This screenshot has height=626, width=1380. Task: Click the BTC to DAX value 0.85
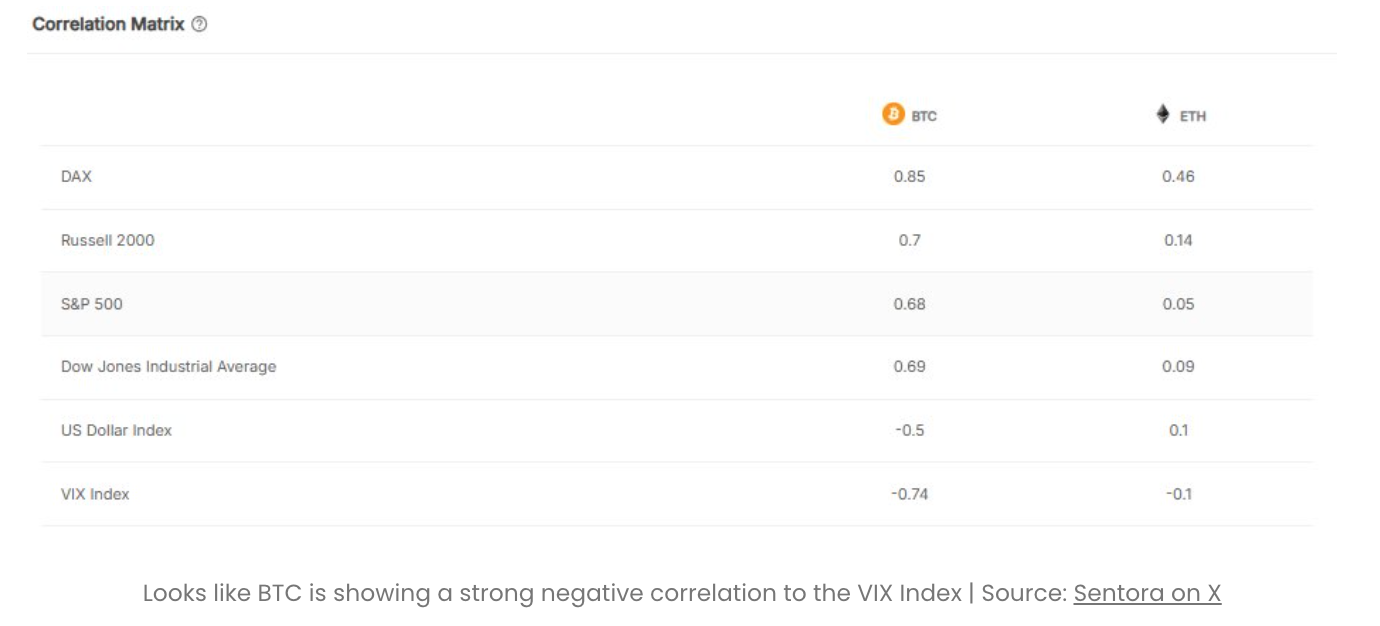[909, 176]
